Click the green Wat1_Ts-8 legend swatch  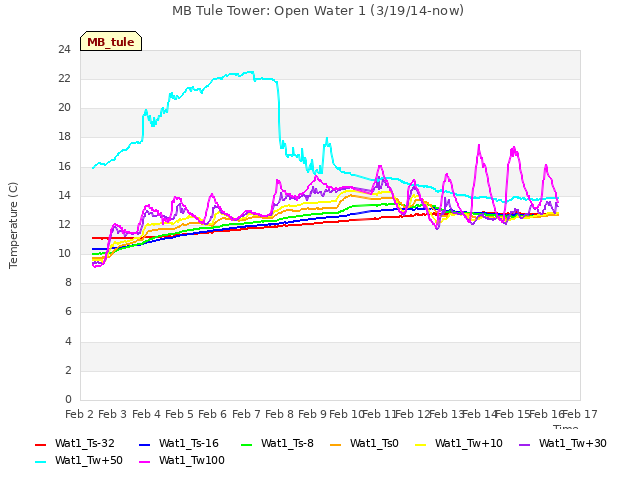[247, 444]
